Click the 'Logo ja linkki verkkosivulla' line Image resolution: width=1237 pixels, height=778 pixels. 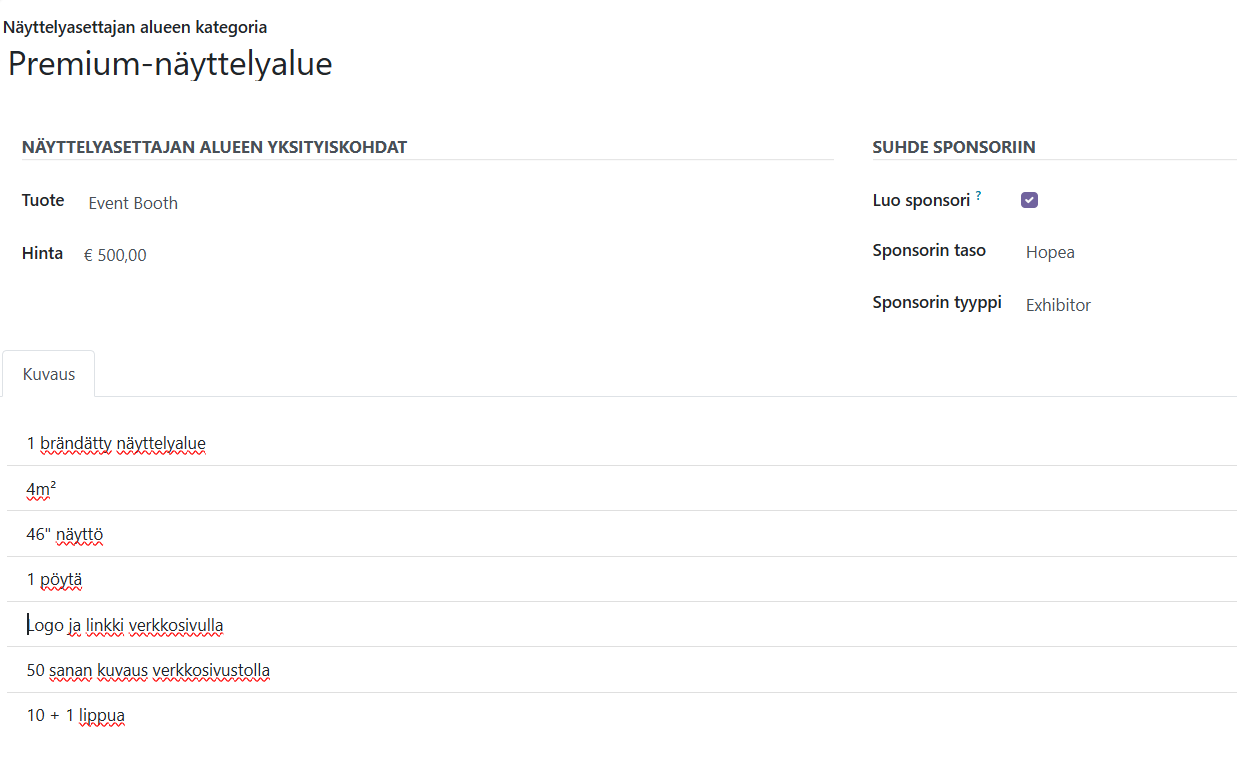click(125, 626)
